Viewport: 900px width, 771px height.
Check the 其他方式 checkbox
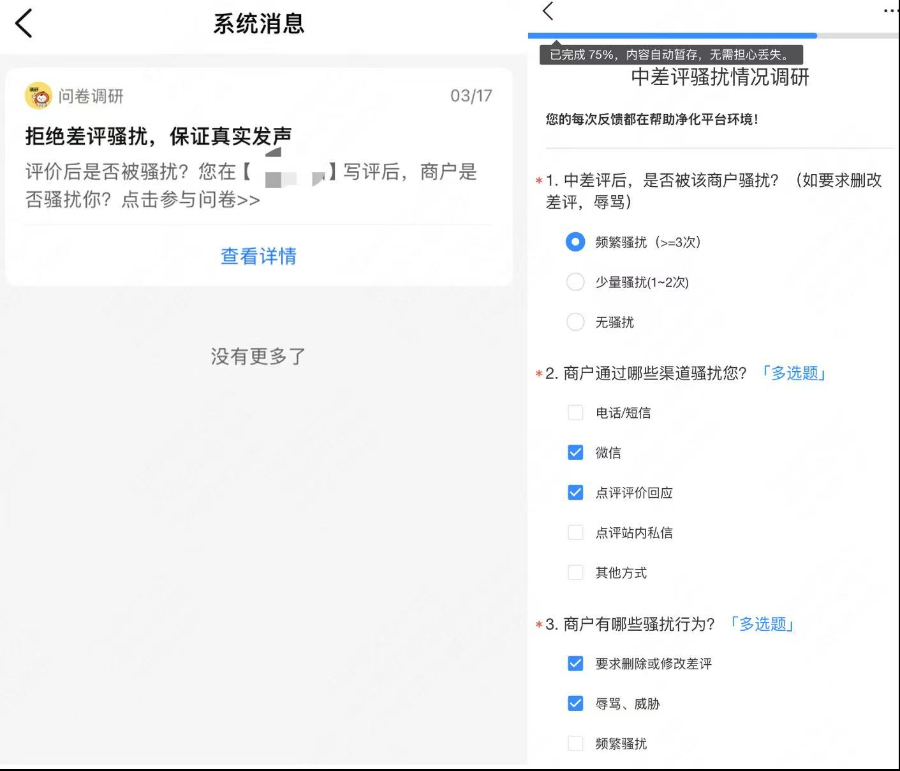(x=575, y=572)
